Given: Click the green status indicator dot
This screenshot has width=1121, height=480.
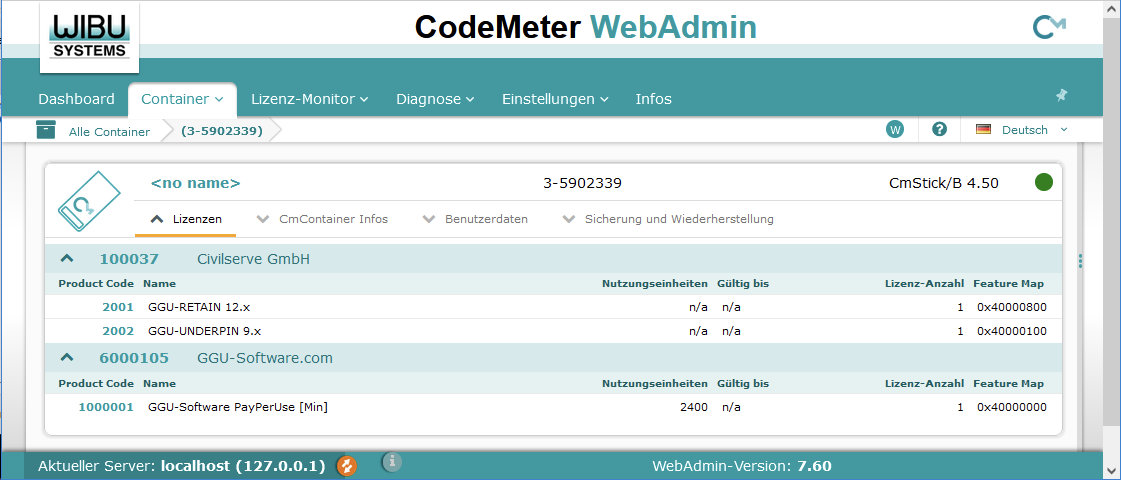Looking at the screenshot, I should point(1044,183).
